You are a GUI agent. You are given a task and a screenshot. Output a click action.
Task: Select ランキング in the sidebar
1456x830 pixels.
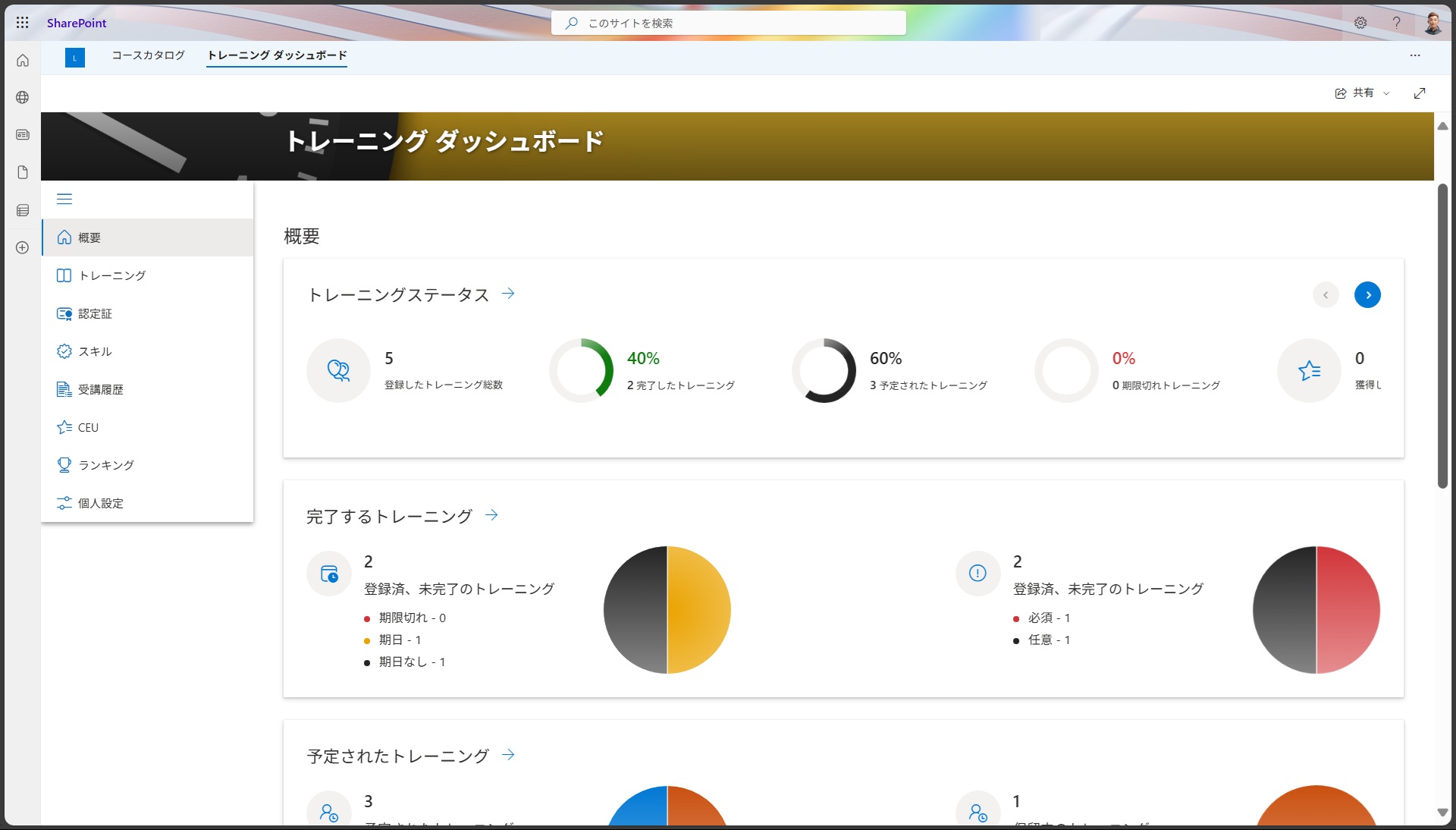pos(148,465)
